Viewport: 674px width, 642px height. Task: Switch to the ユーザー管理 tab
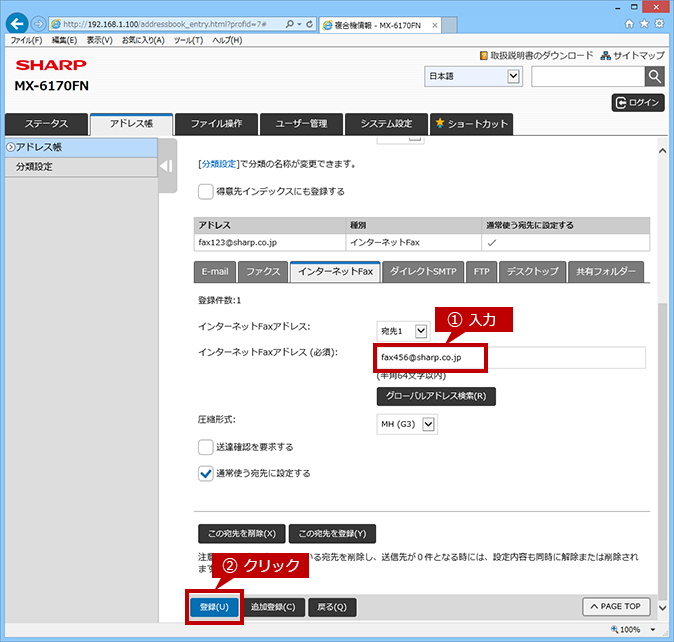pos(301,124)
